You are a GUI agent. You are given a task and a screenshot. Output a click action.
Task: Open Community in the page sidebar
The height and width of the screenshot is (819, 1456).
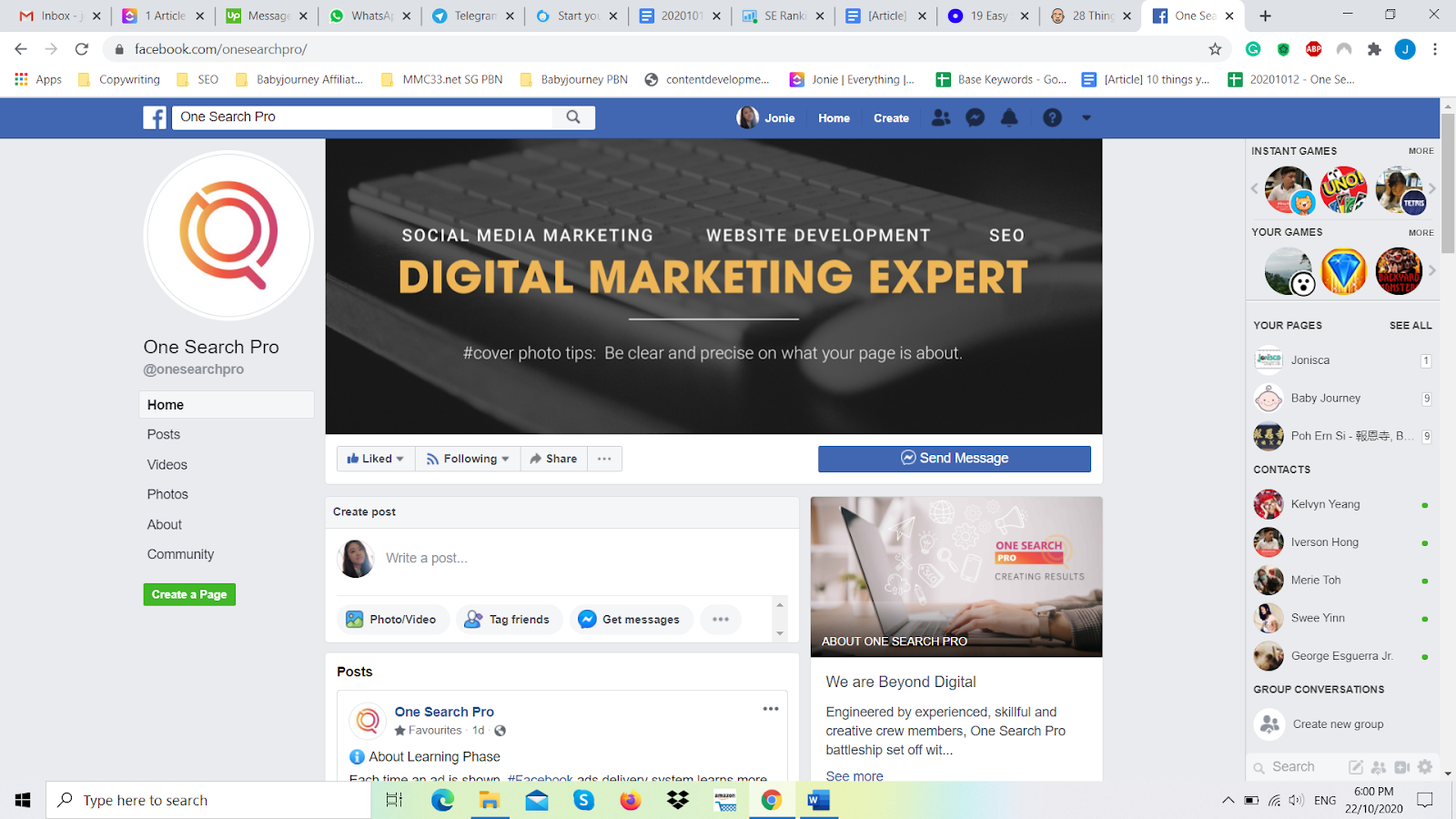click(x=181, y=555)
